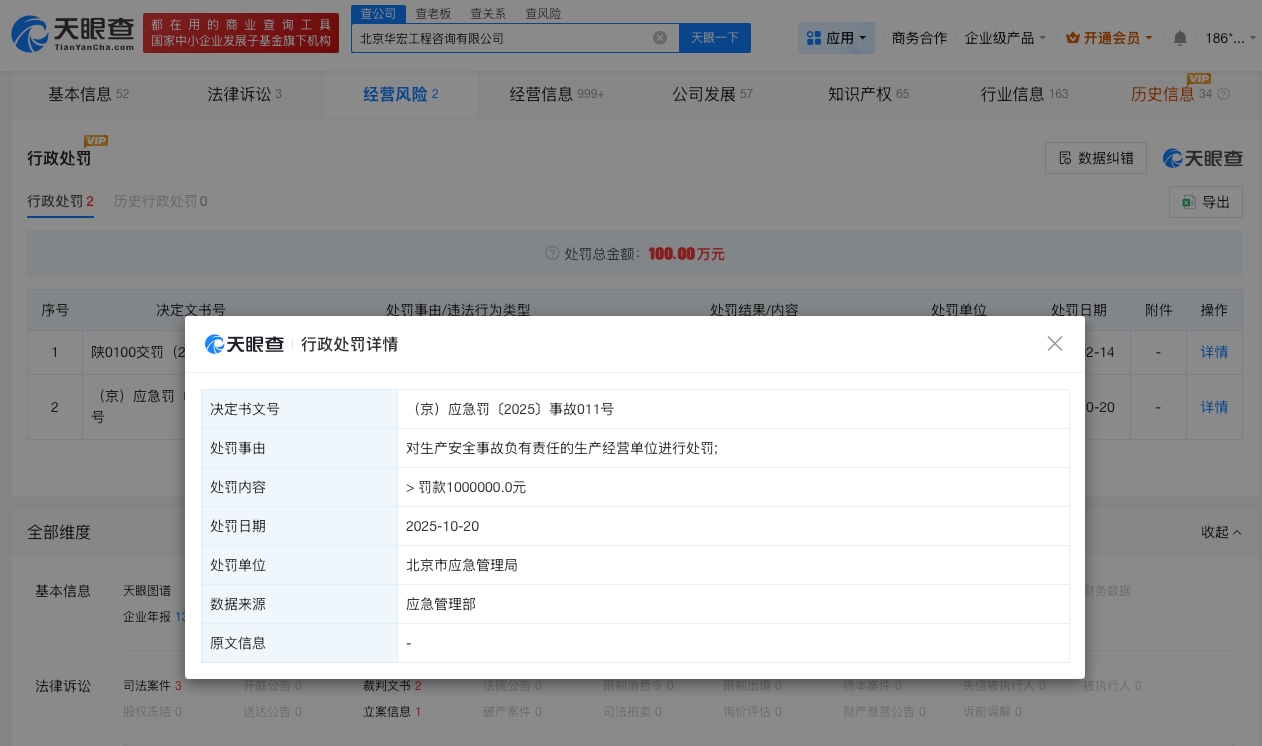This screenshot has height=746, width=1262.
Task: Close the 行政处罚详情 dialog
Action: [x=1054, y=344]
